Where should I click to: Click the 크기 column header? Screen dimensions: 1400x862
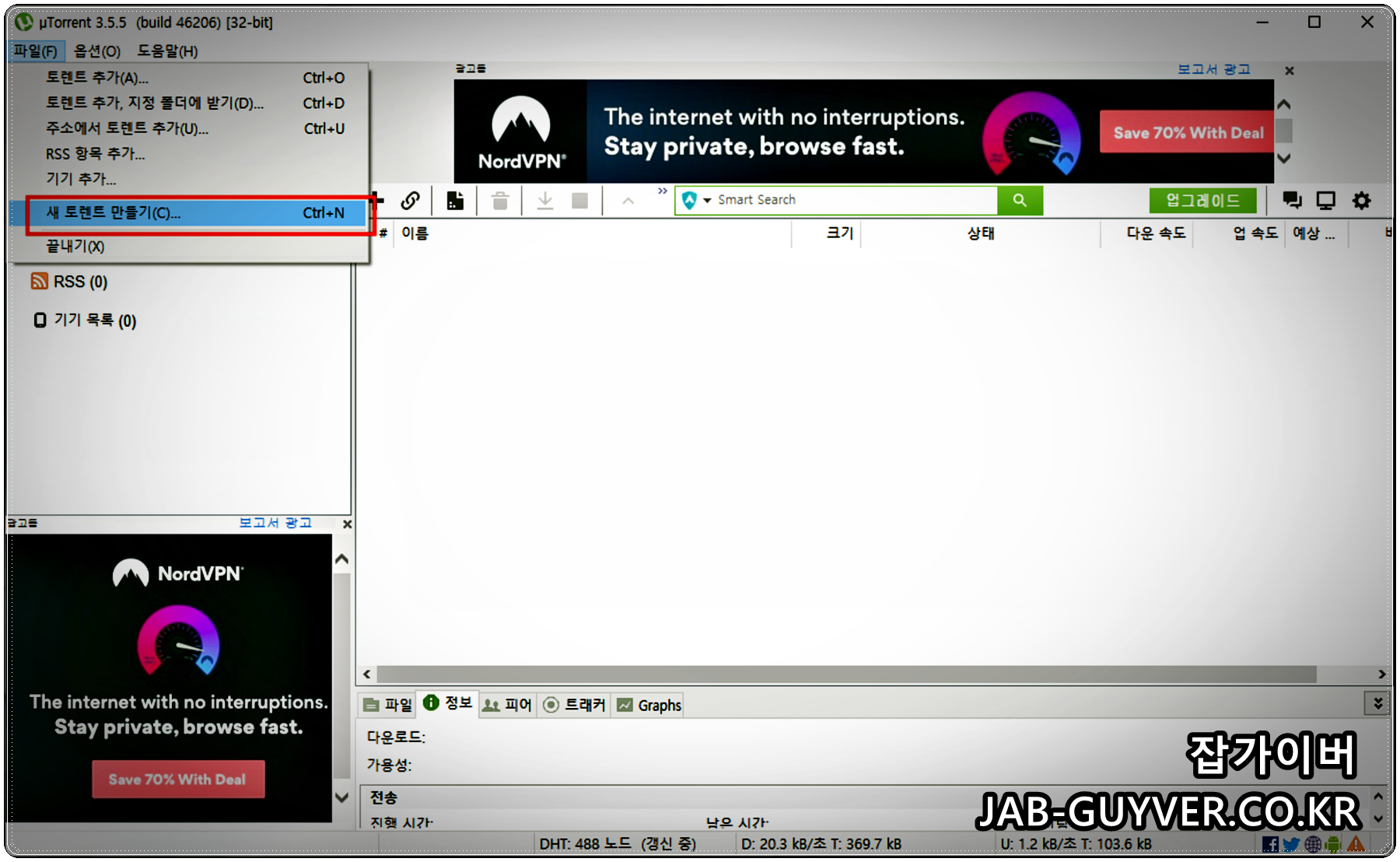[x=826, y=233]
